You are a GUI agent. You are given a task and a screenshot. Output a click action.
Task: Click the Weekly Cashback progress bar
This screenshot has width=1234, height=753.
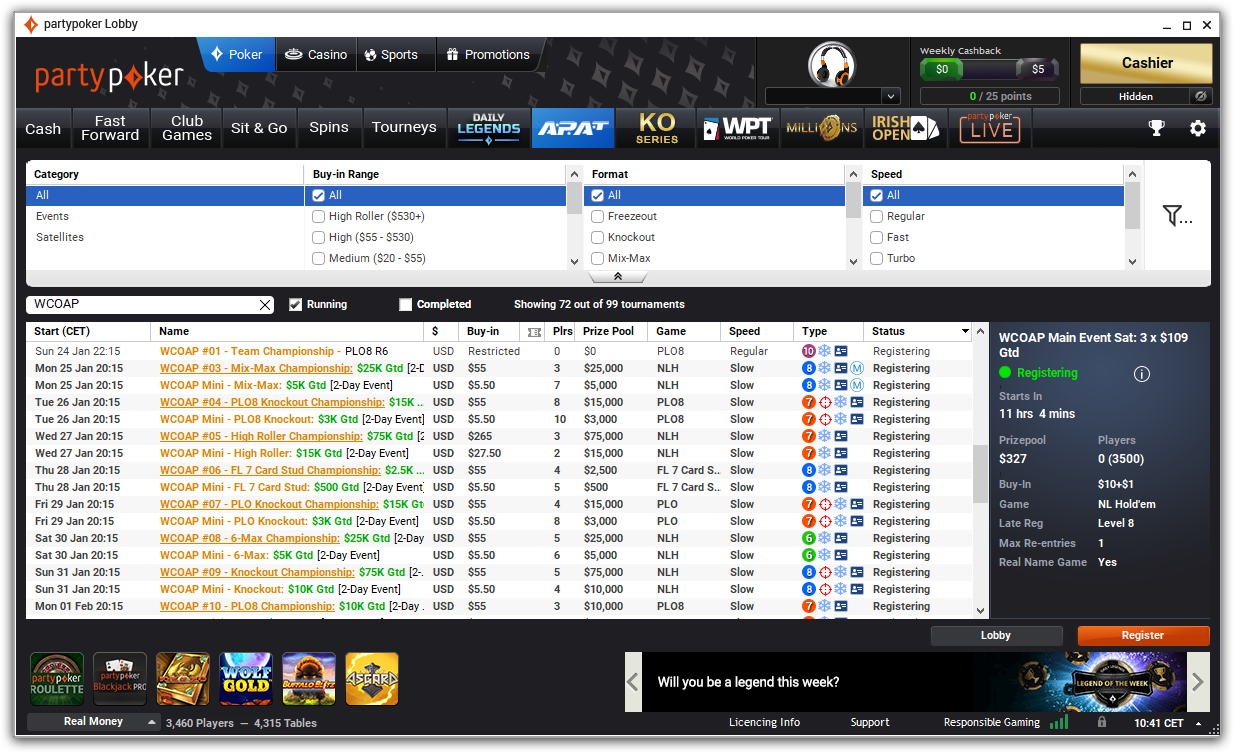point(989,69)
